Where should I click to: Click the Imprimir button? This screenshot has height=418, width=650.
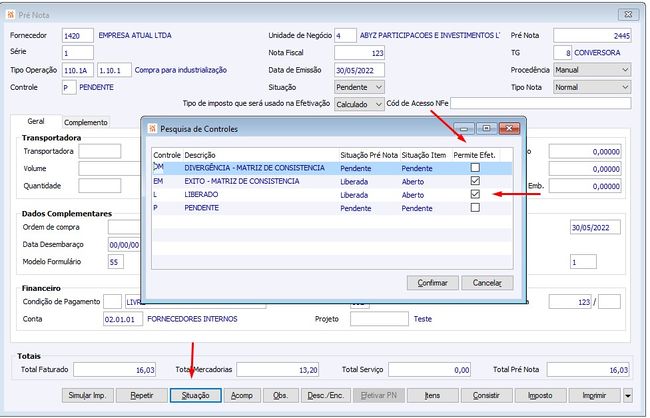(x=594, y=396)
